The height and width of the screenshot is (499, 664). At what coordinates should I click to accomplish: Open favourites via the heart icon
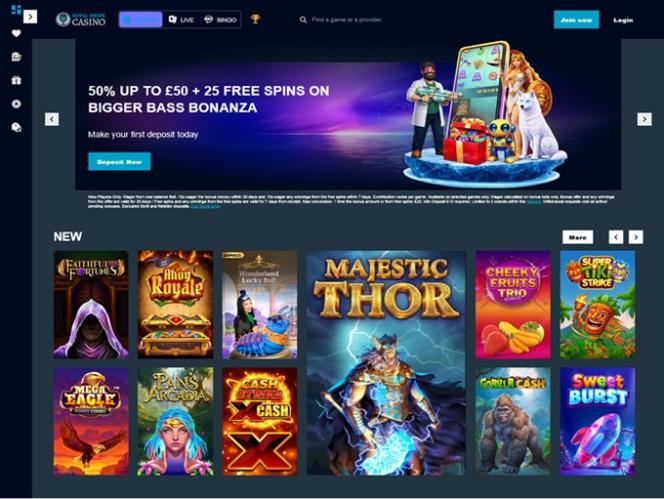click(x=16, y=33)
